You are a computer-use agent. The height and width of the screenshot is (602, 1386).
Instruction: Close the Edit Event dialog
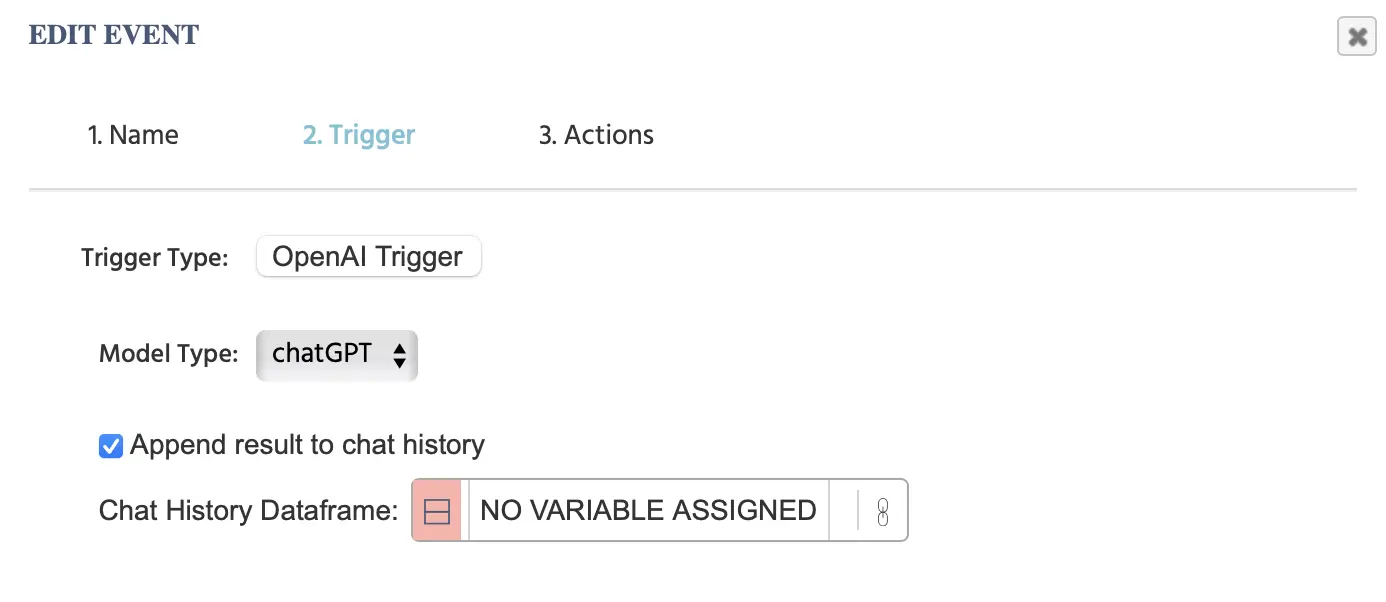[x=1357, y=37]
